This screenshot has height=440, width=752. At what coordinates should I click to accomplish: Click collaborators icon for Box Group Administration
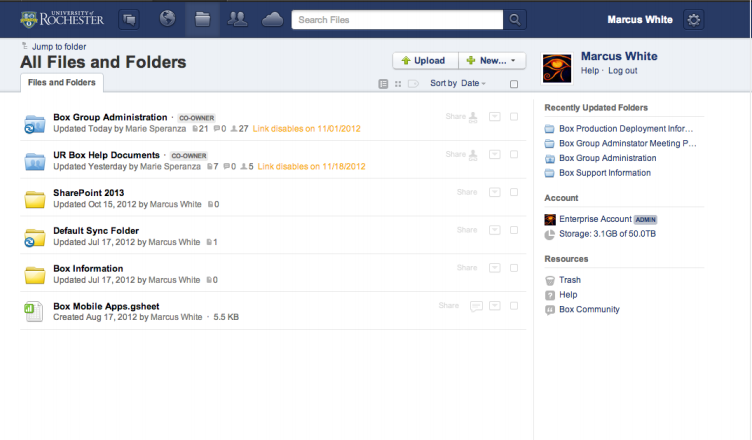click(x=473, y=117)
